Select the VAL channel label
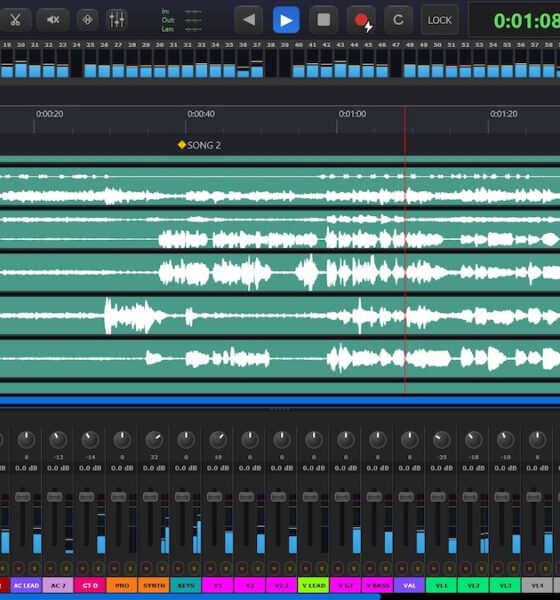 (409, 585)
